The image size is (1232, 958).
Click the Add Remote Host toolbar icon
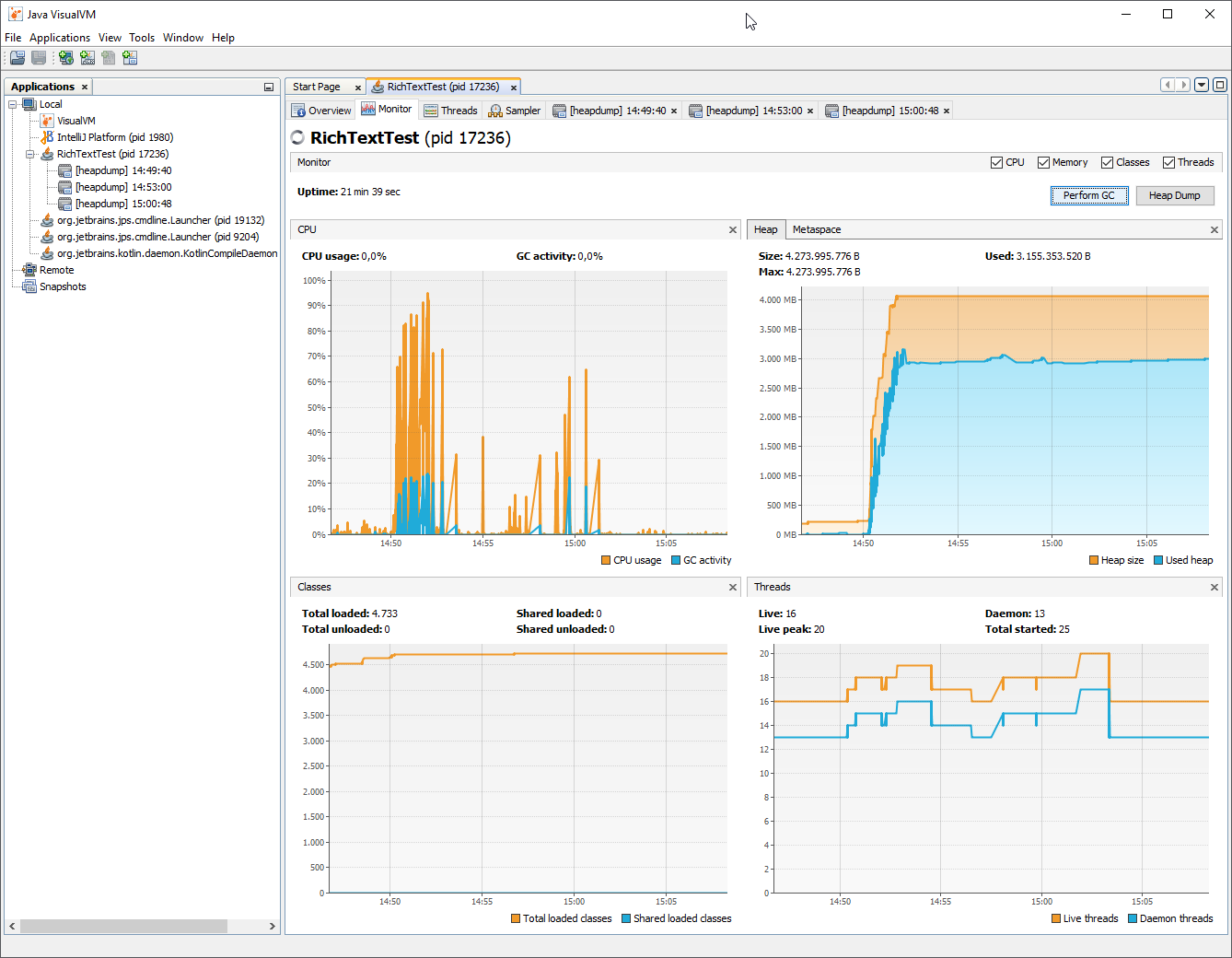click(65, 57)
